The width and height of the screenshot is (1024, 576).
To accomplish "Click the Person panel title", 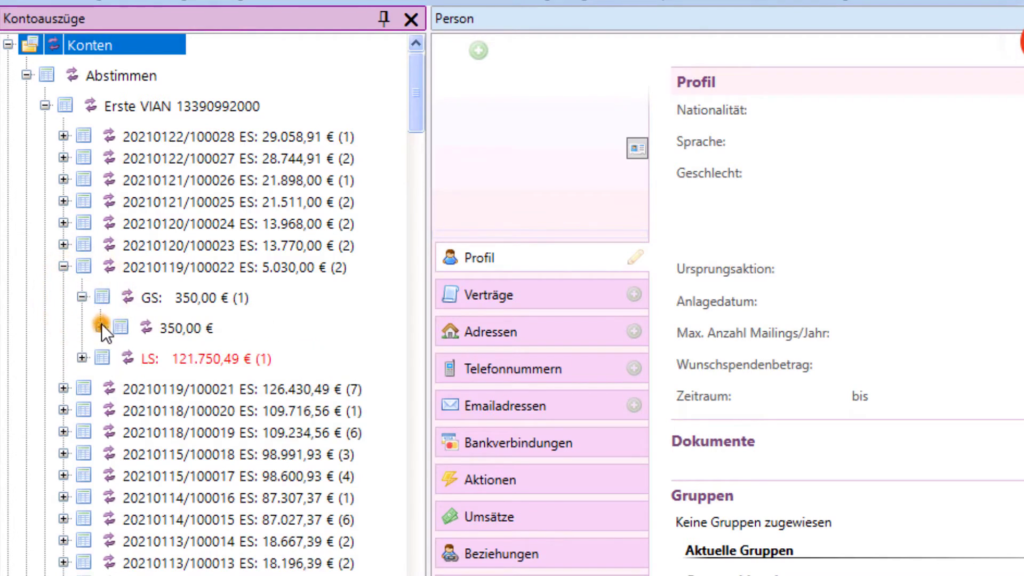I will coord(455,19).
